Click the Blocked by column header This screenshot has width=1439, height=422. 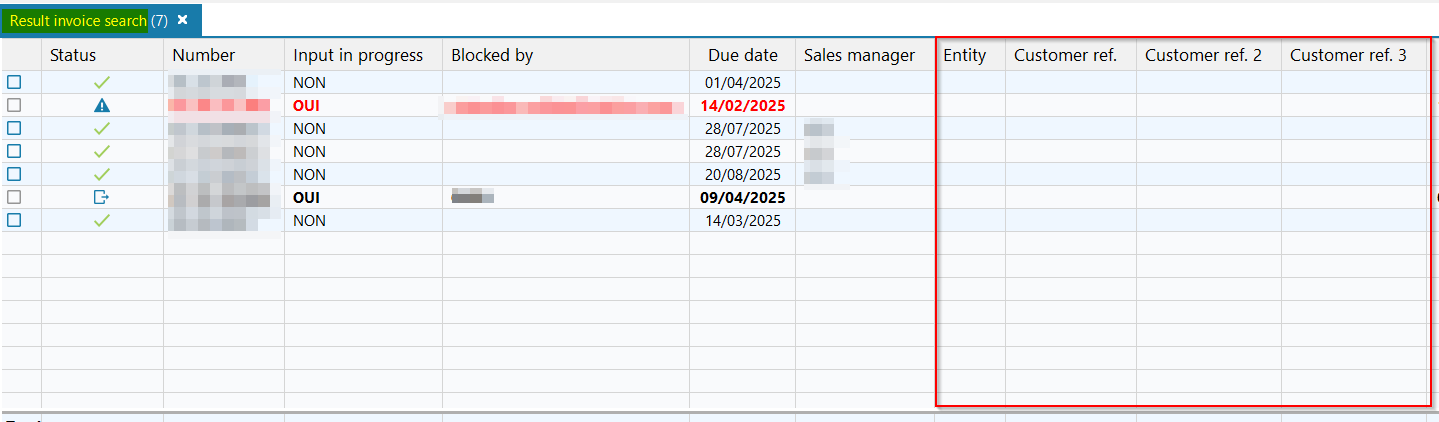coord(492,56)
